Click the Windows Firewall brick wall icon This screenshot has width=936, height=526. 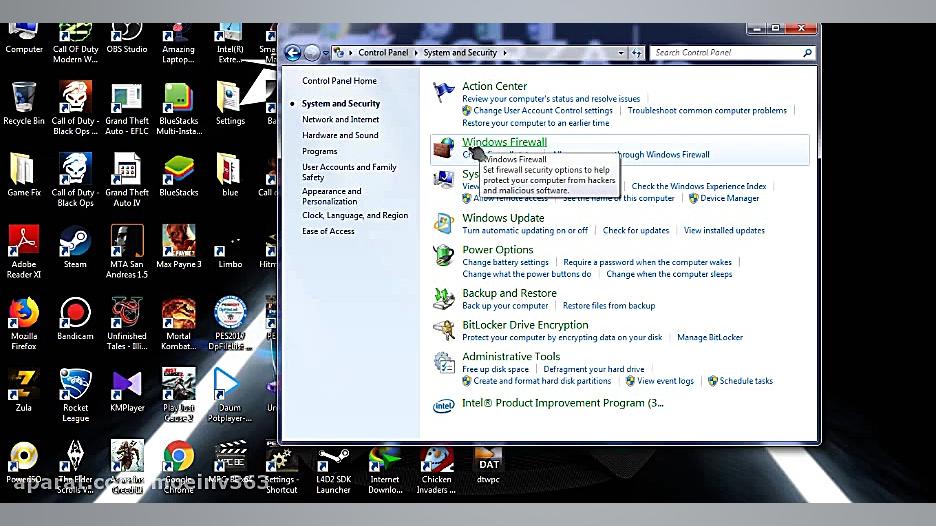click(444, 147)
